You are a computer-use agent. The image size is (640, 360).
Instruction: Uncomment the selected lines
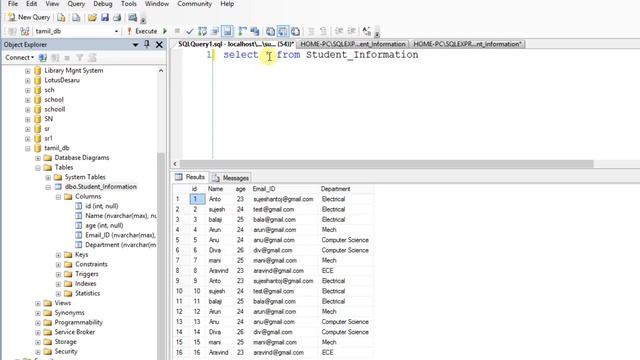(323, 31)
